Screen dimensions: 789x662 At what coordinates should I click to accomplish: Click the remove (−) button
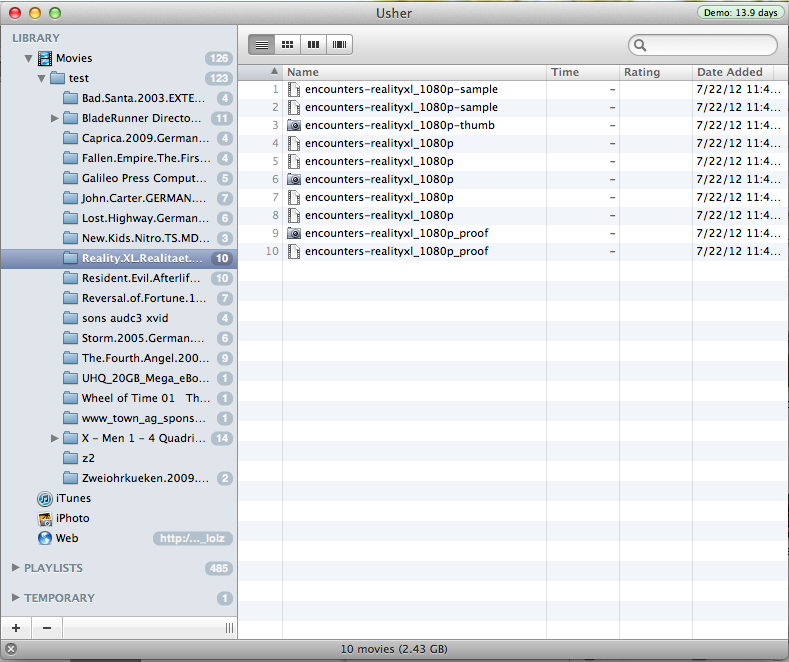47,628
